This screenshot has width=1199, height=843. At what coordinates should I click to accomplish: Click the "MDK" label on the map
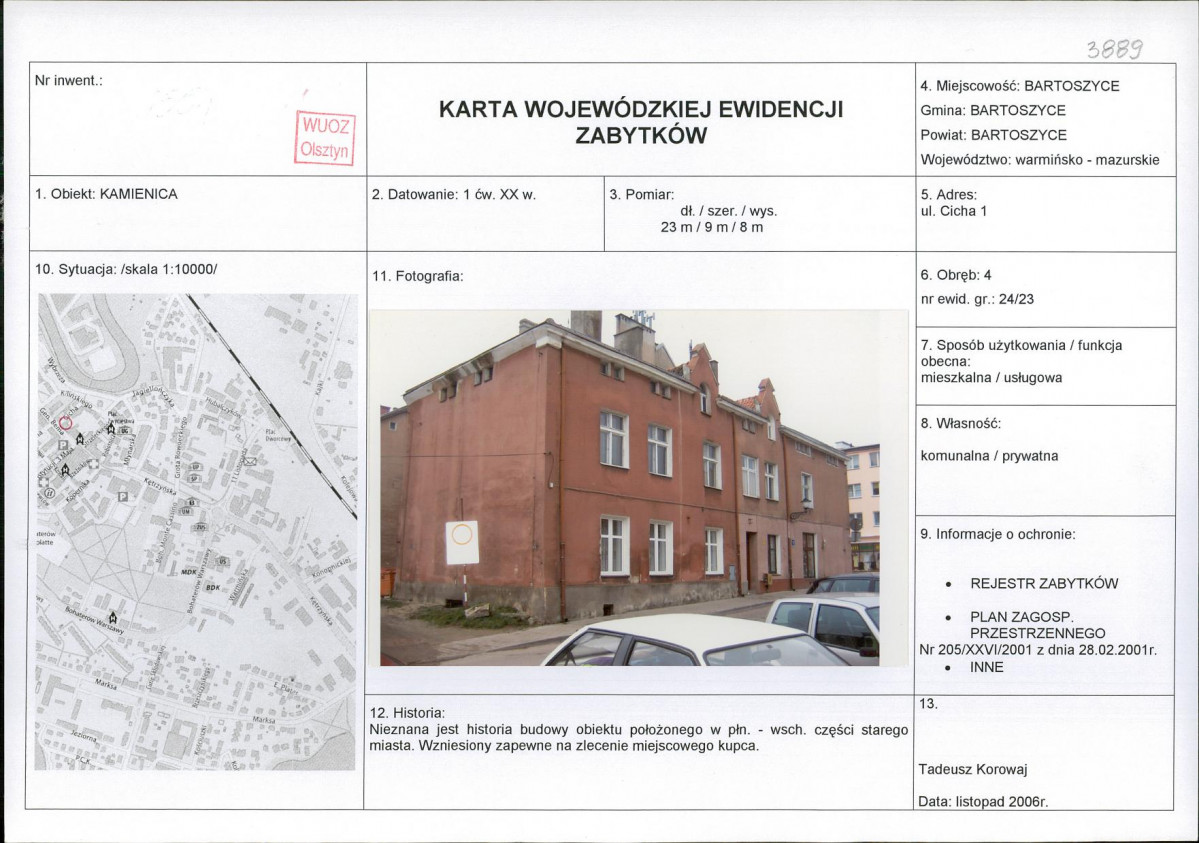pyautogui.click(x=189, y=572)
